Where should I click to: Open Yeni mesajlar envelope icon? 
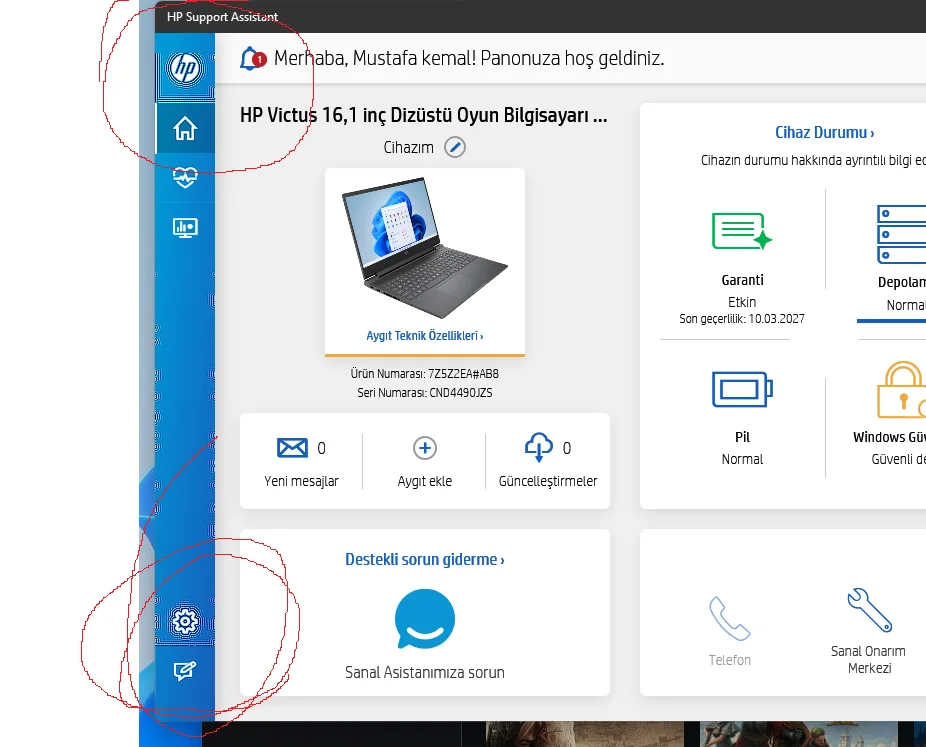[292, 448]
